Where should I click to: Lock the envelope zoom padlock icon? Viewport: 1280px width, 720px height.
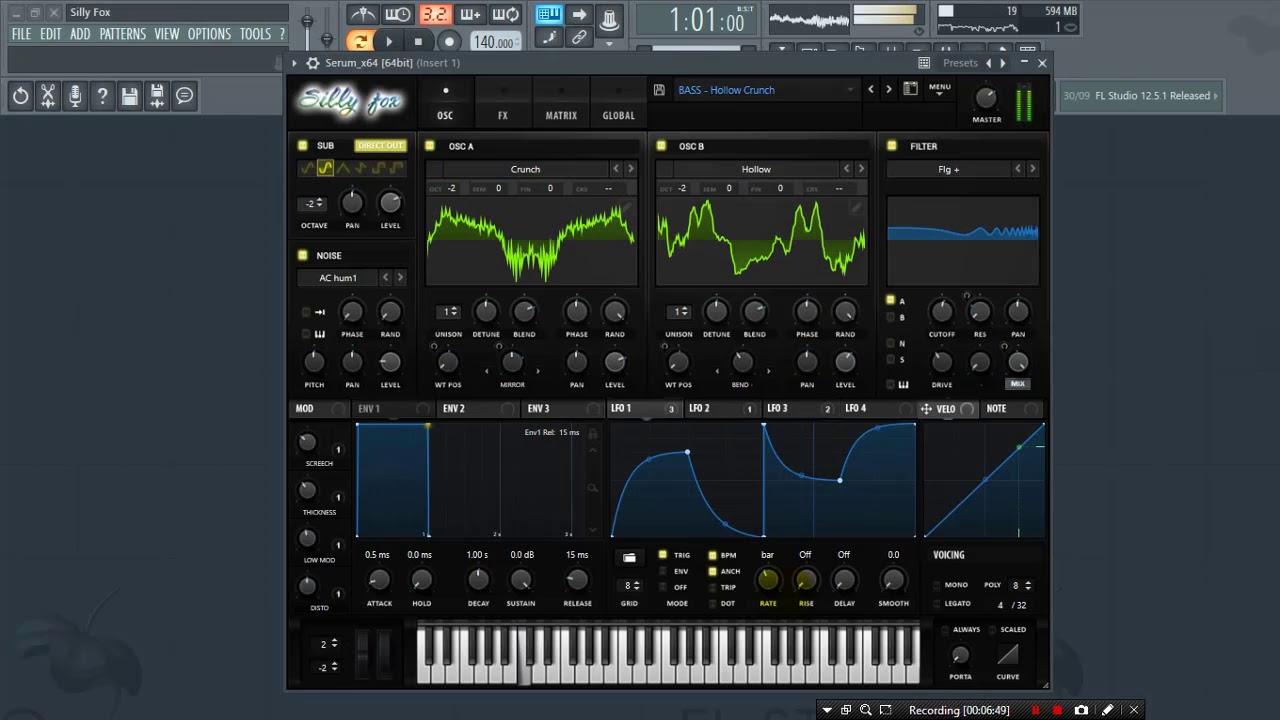pos(593,433)
